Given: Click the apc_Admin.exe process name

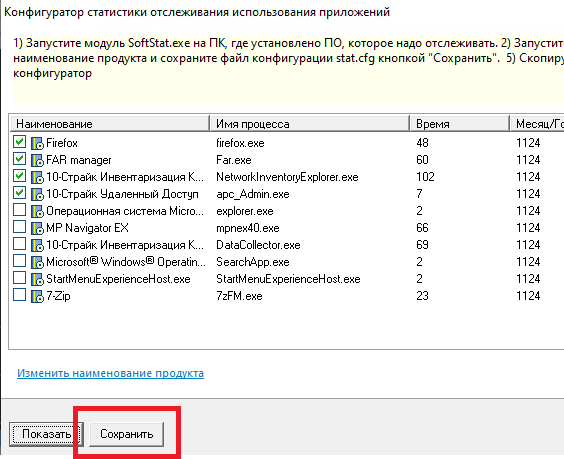Looking at the screenshot, I should point(253,194).
